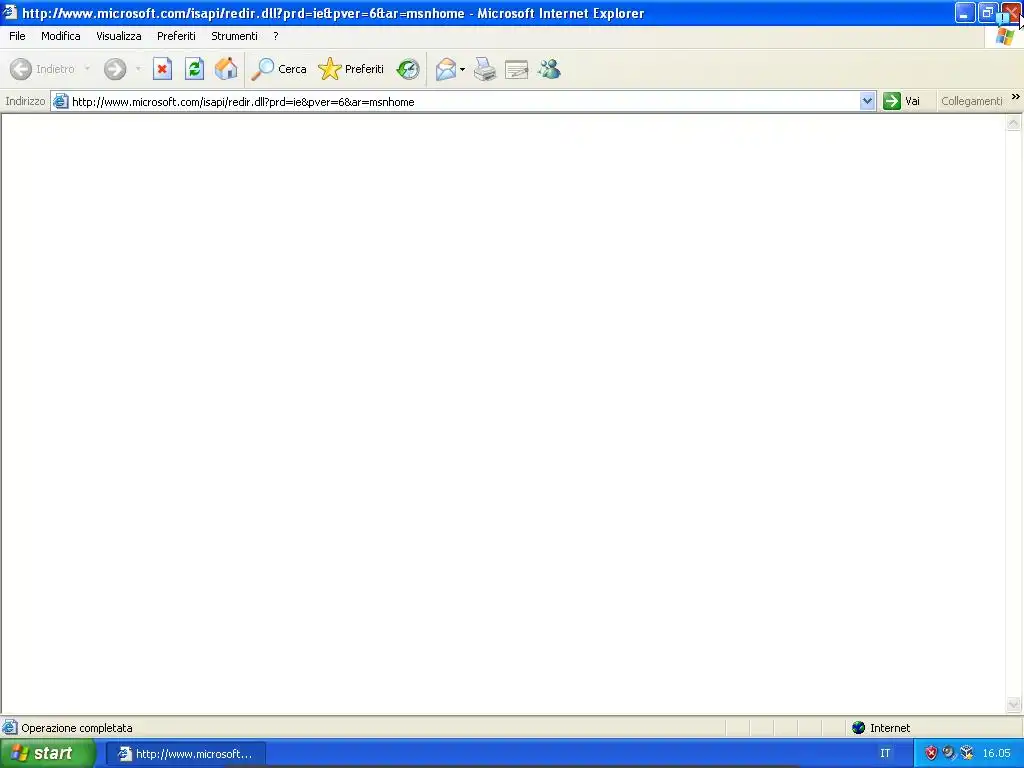Click the forward arrow navigation button

(x=115, y=69)
